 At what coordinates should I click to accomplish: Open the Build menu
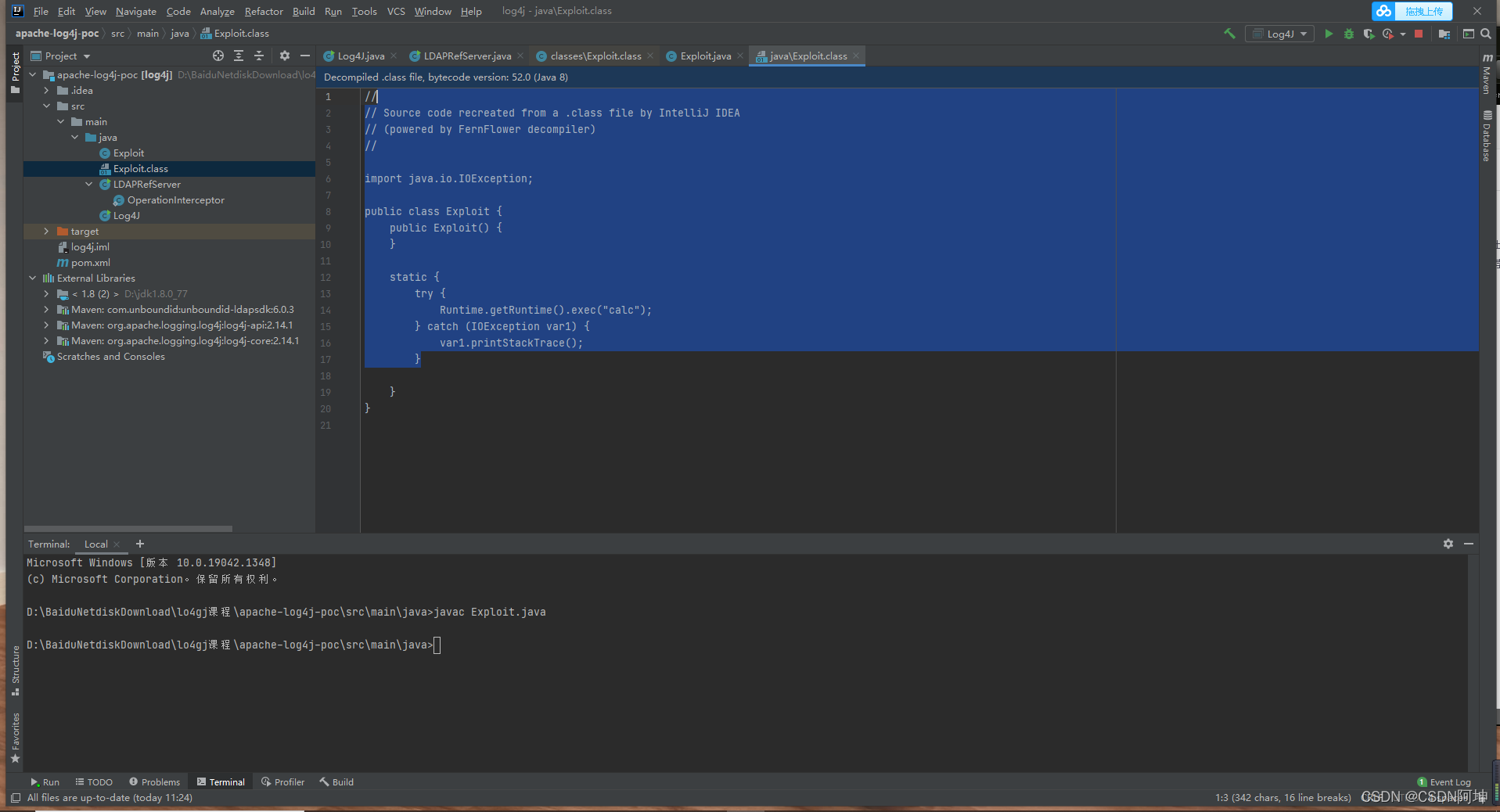[304, 11]
